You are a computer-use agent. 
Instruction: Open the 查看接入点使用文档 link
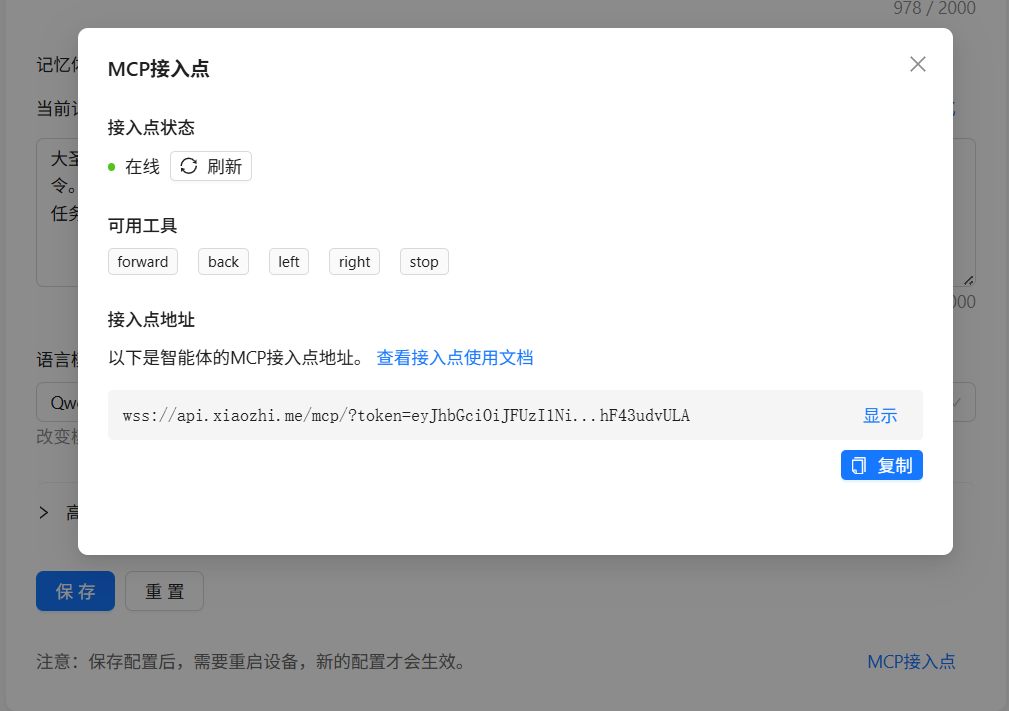click(455, 358)
